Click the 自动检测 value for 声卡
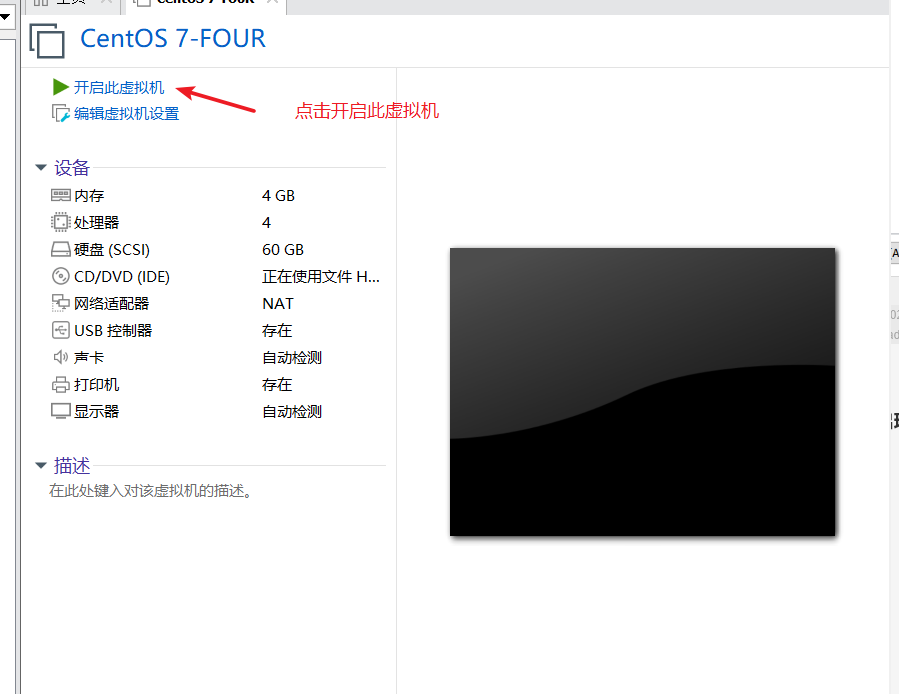Screen dimensions: 899x694 [292, 357]
